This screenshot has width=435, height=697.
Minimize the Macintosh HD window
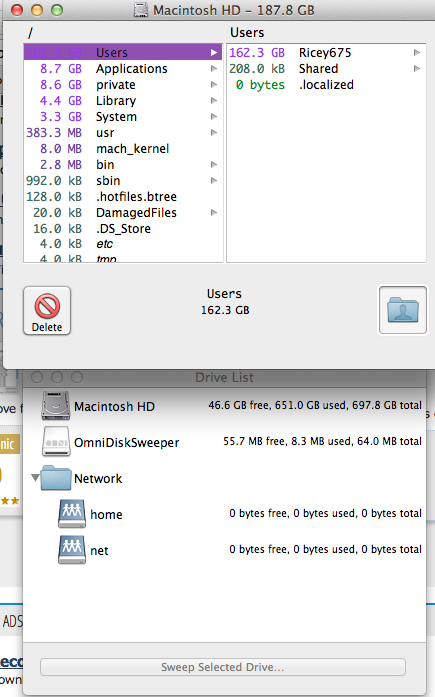click(37, 10)
